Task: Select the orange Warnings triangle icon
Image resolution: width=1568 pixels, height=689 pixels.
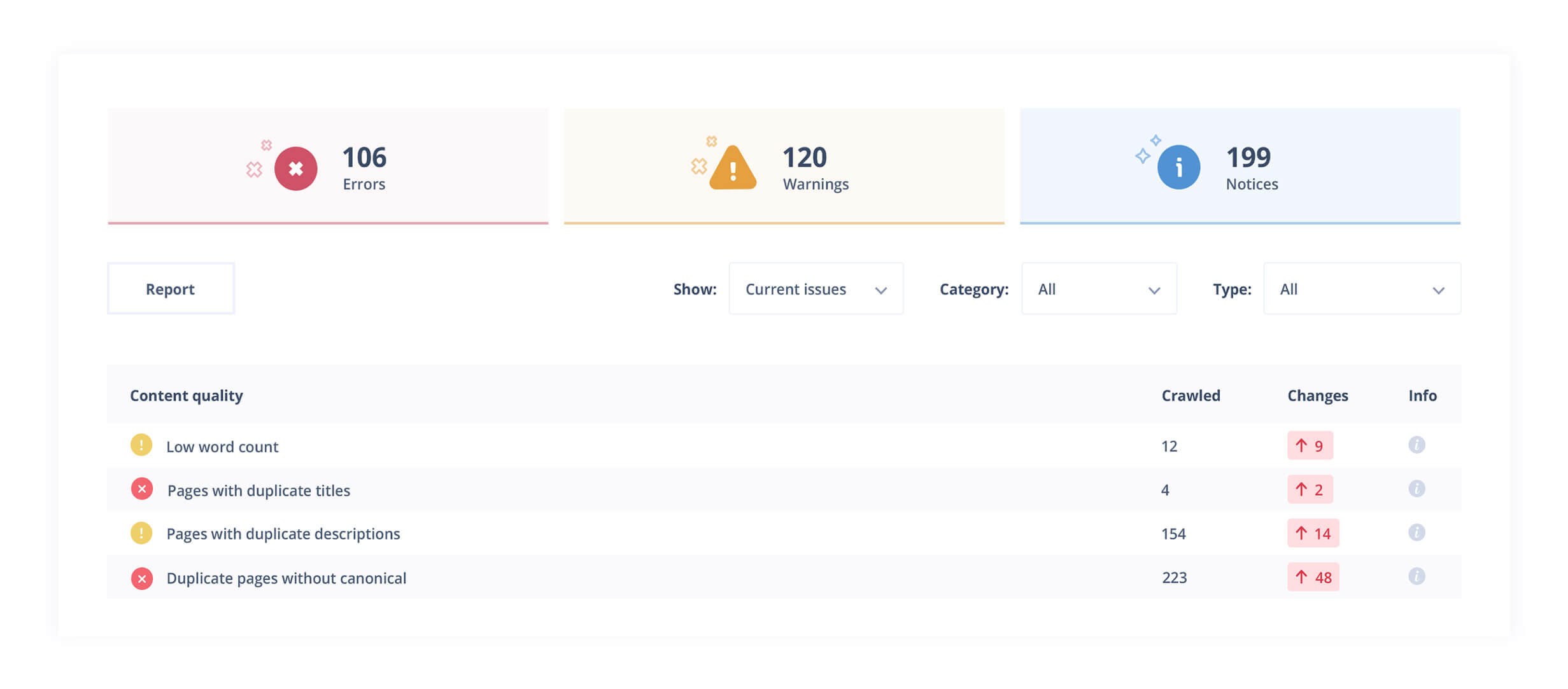Action: coord(733,168)
